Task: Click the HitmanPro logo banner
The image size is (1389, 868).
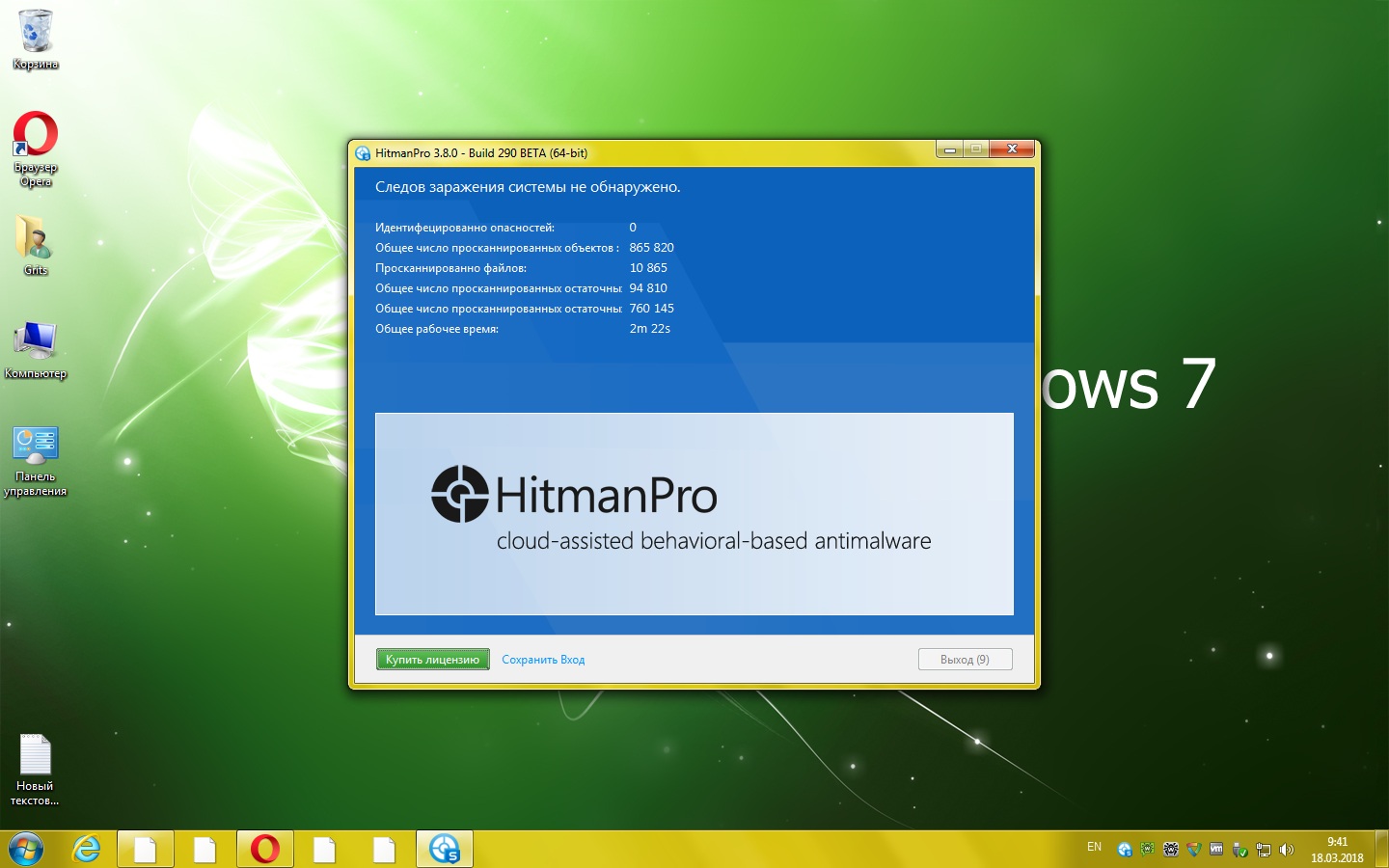Action: [x=694, y=513]
